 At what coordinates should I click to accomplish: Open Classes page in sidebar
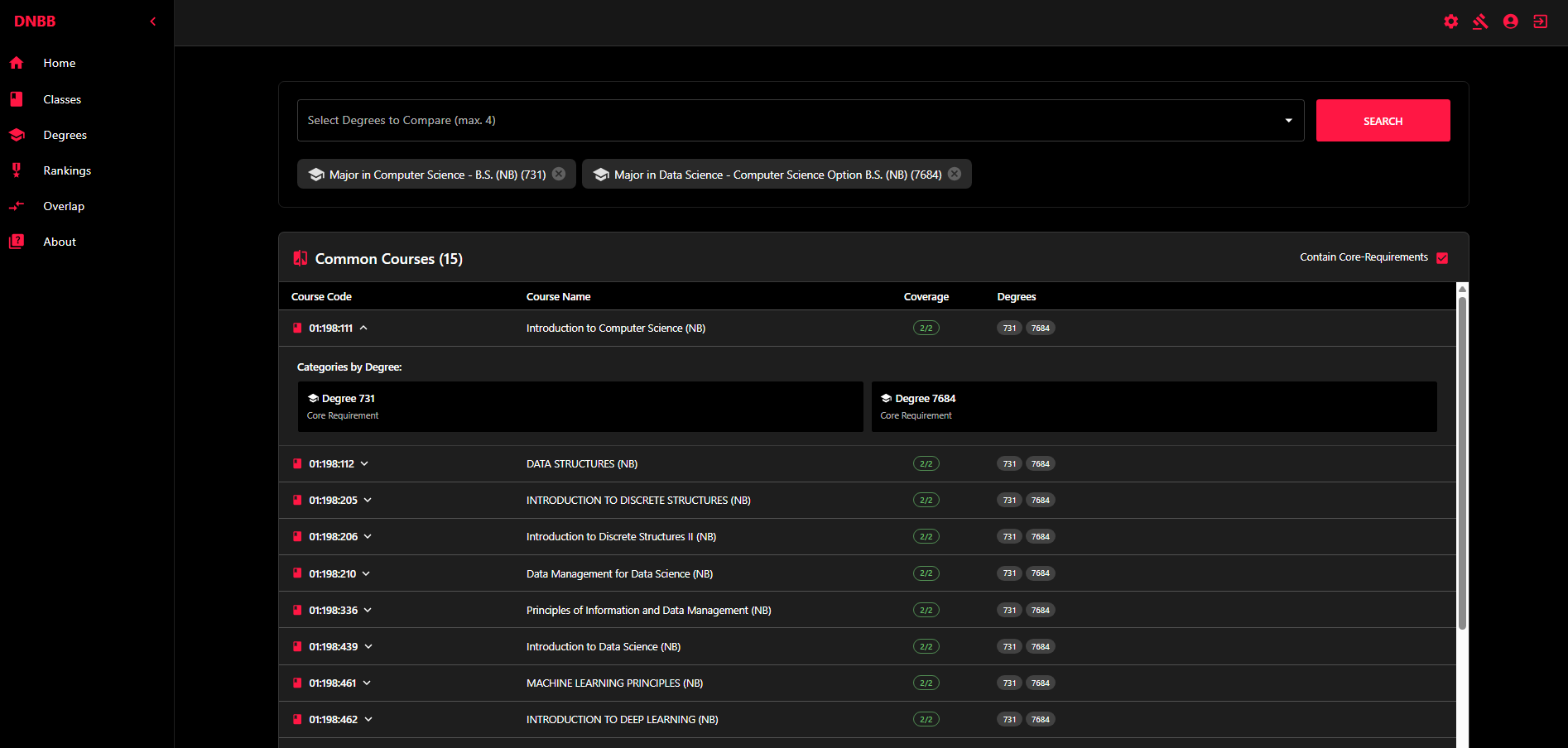(x=62, y=99)
